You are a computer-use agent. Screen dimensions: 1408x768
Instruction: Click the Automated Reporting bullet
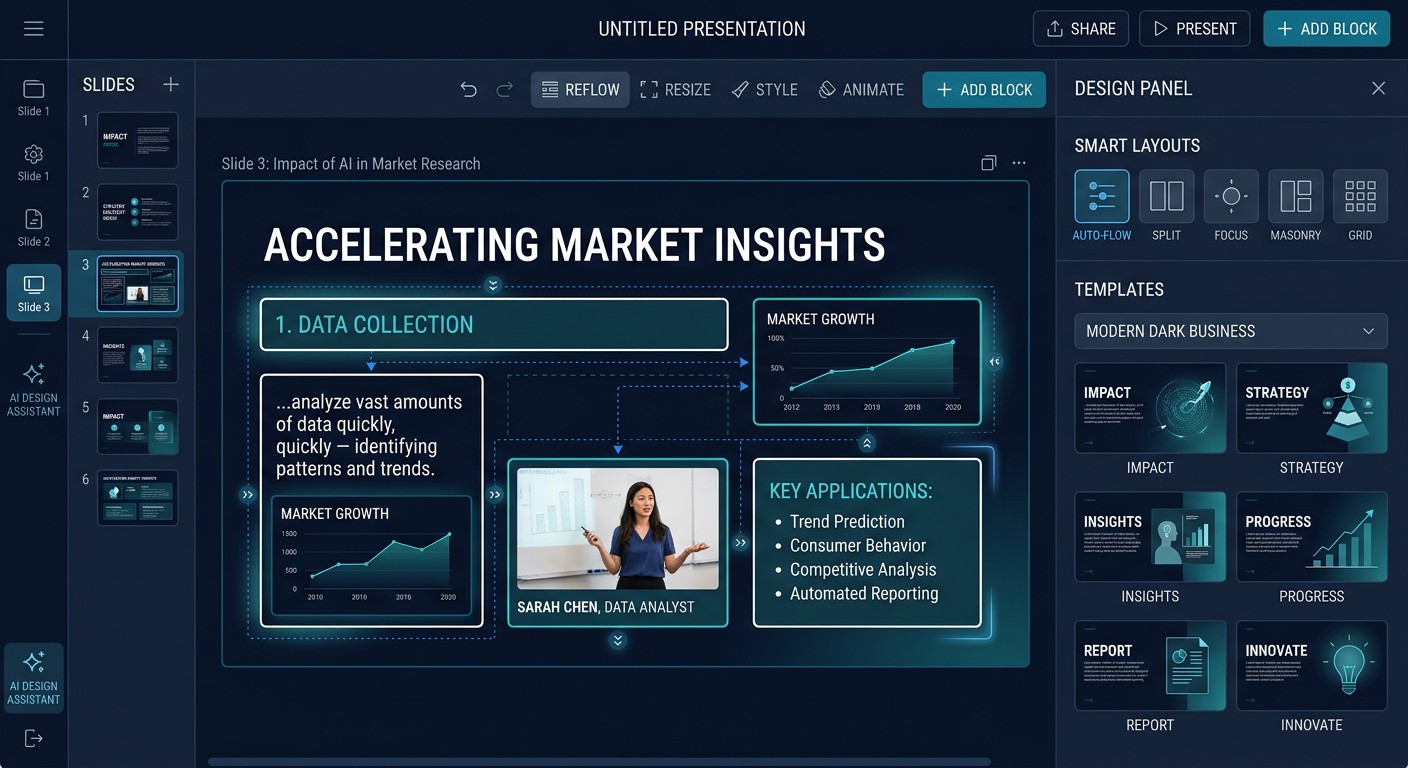(x=864, y=593)
